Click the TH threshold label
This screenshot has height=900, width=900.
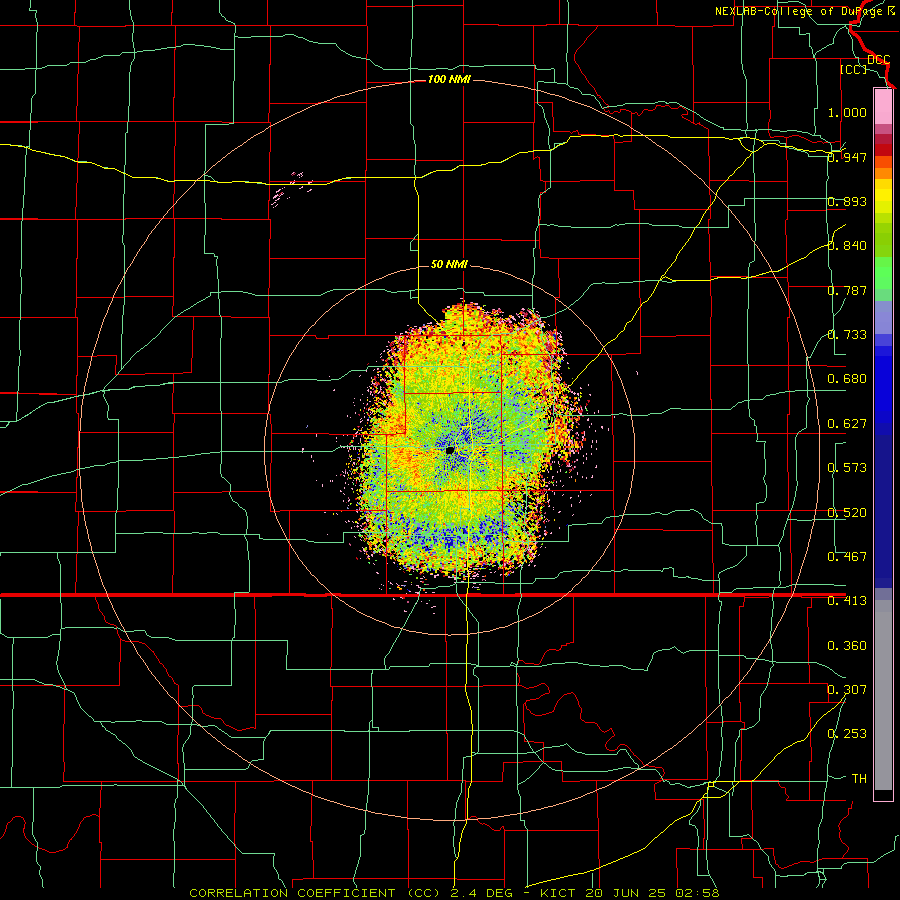click(859, 779)
